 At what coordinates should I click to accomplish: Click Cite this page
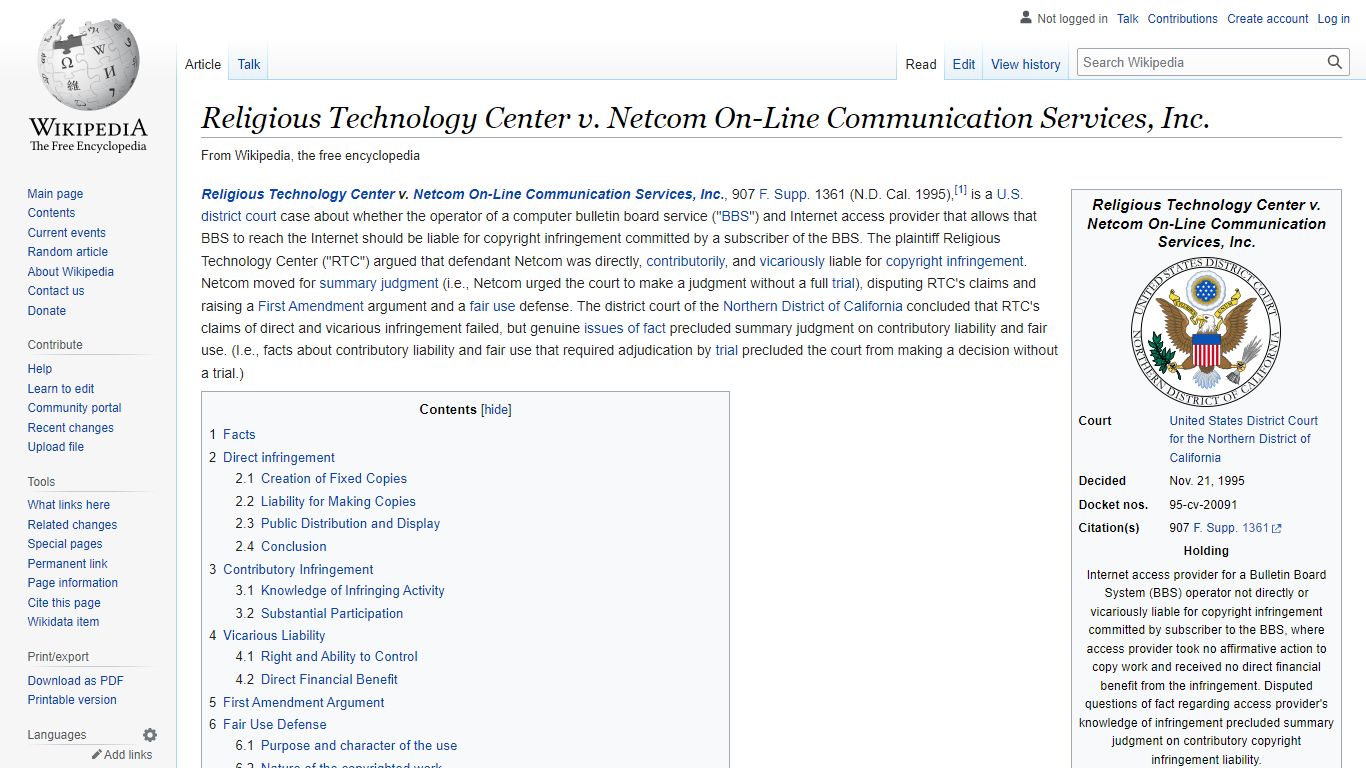tap(64, 603)
